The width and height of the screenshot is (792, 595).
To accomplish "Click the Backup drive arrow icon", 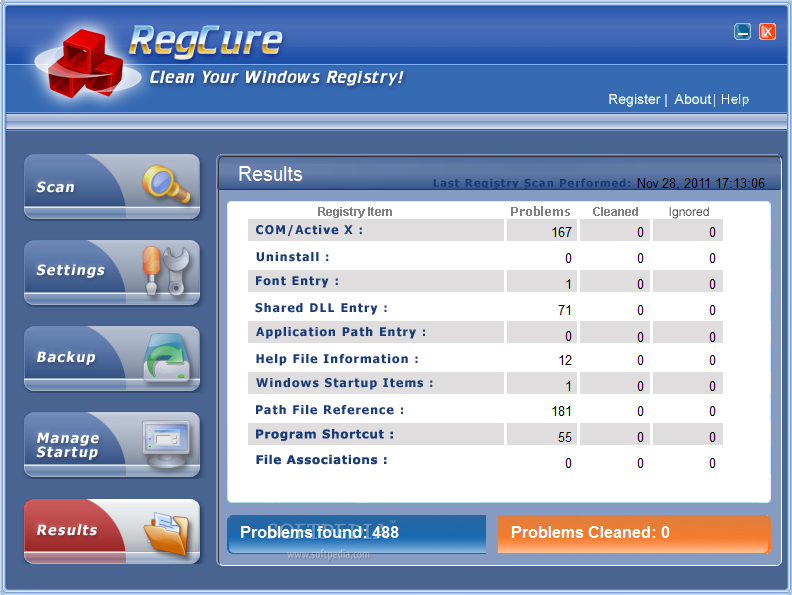I will point(167,358).
